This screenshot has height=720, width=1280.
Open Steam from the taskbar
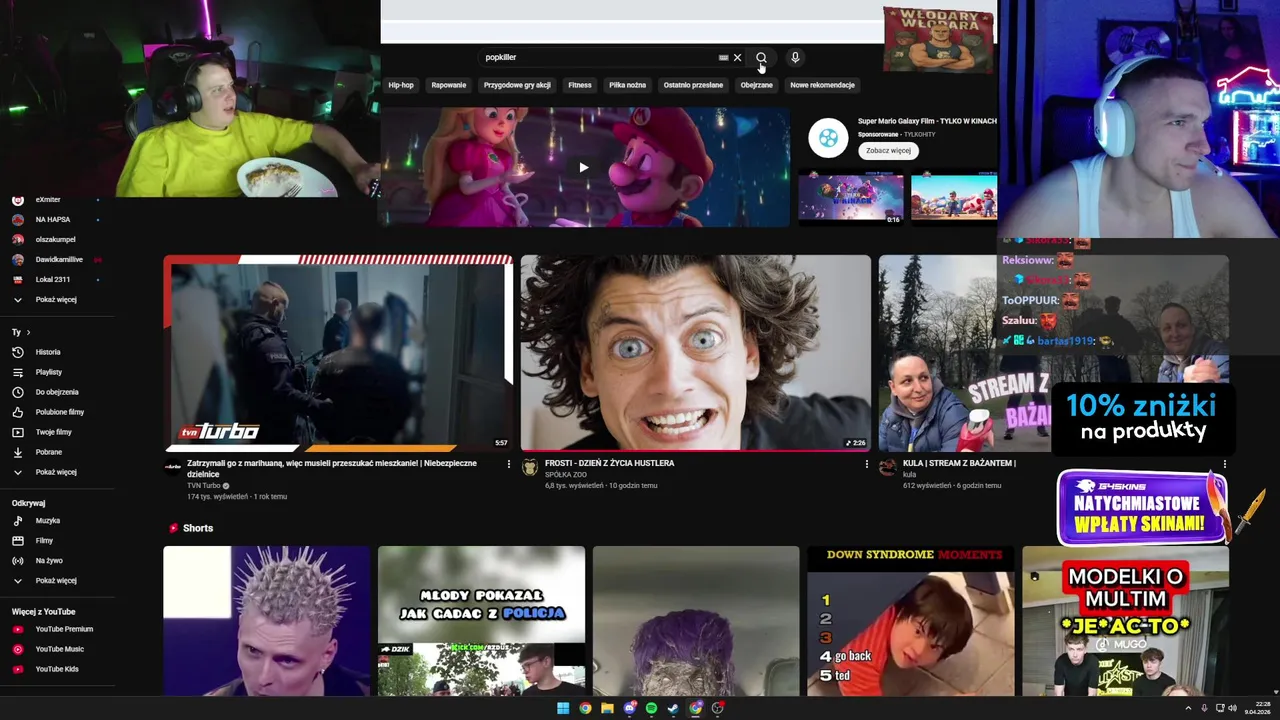click(x=673, y=708)
